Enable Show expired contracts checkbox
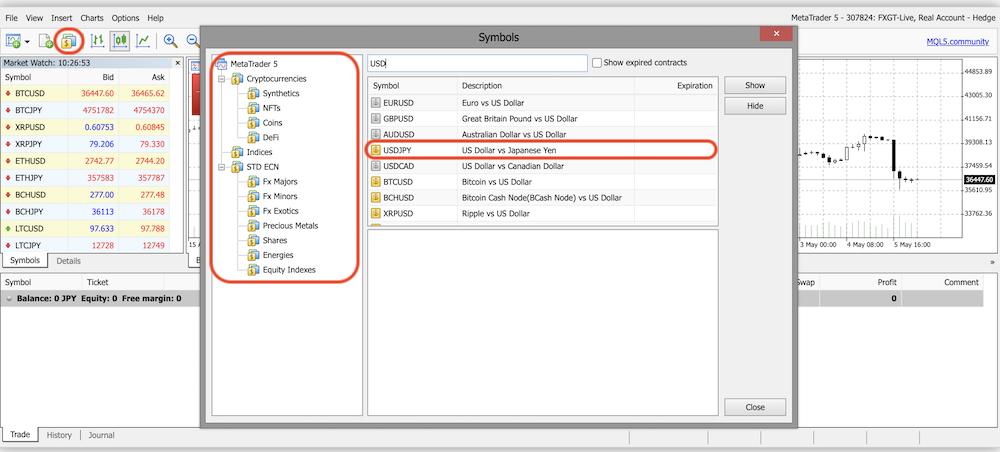The image size is (1000, 452). click(x=597, y=63)
